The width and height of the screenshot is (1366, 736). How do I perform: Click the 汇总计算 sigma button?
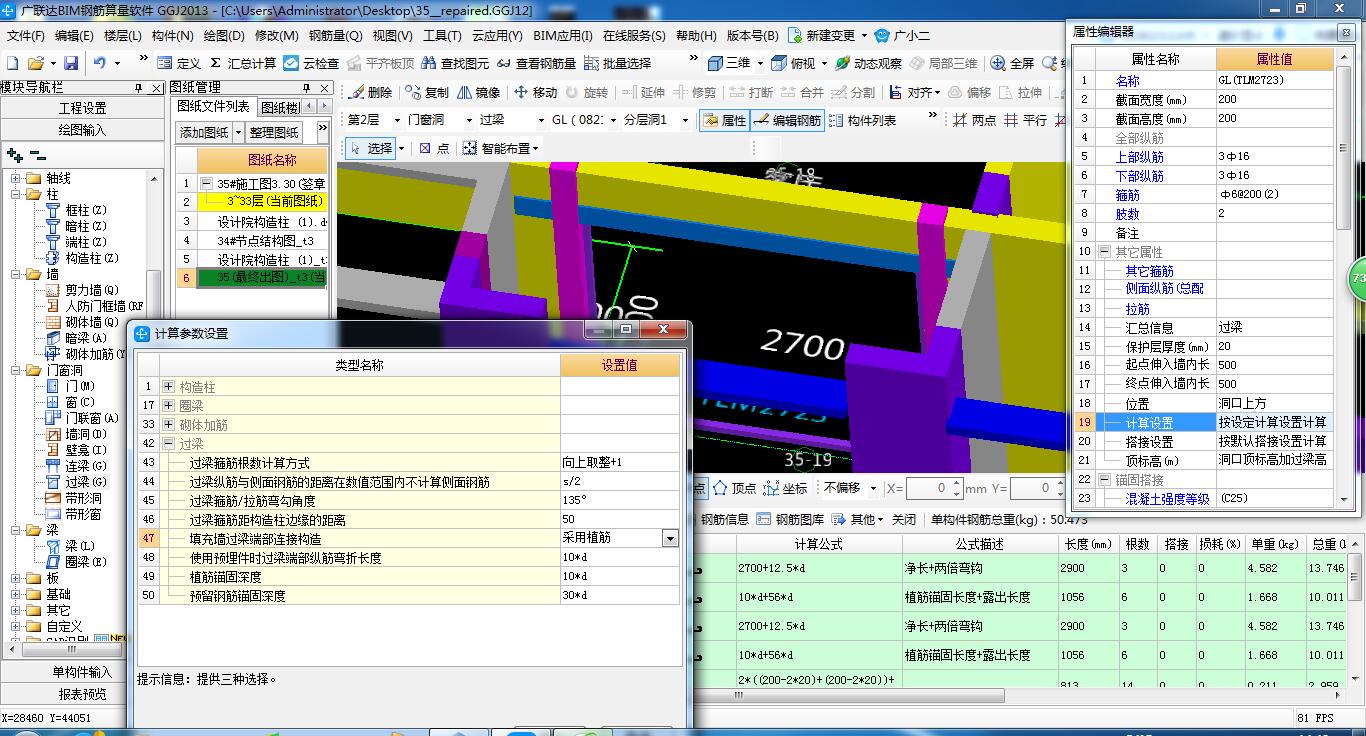pyautogui.click(x=243, y=63)
